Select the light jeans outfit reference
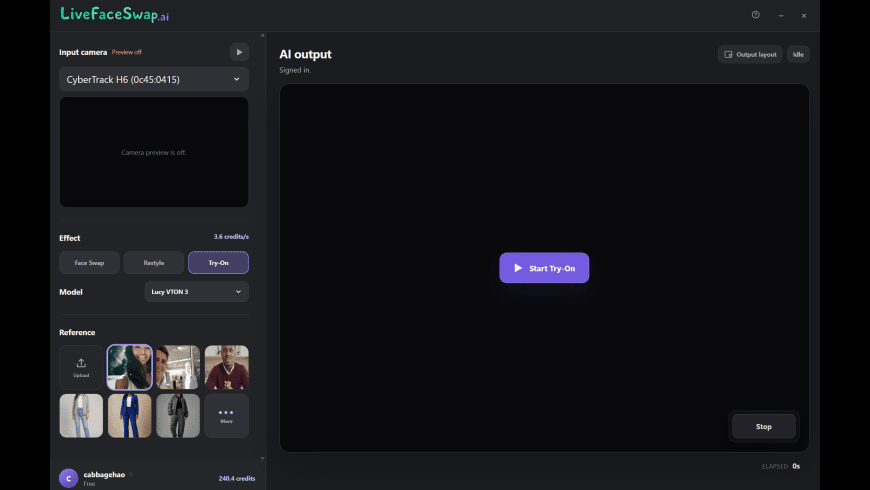 click(x=81, y=416)
